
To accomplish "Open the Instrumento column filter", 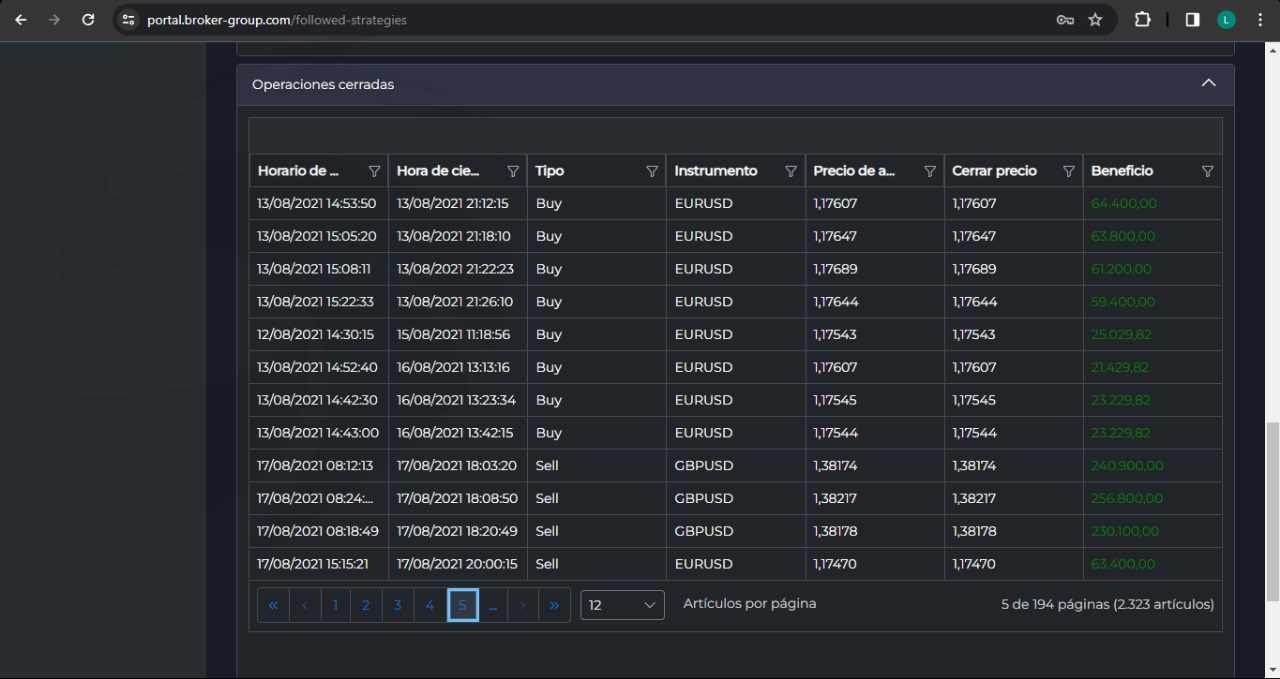I will point(791,171).
